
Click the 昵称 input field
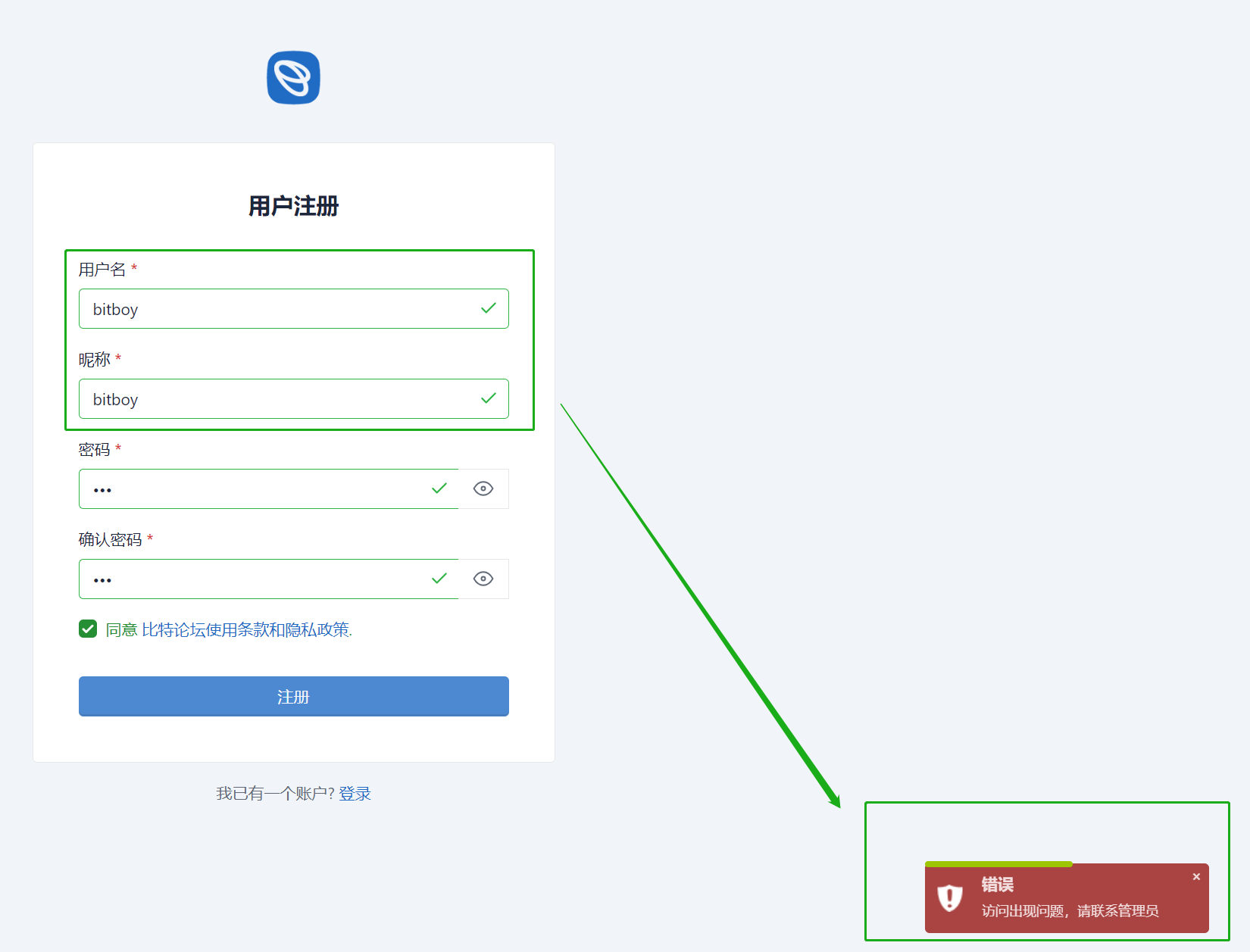coord(293,398)
